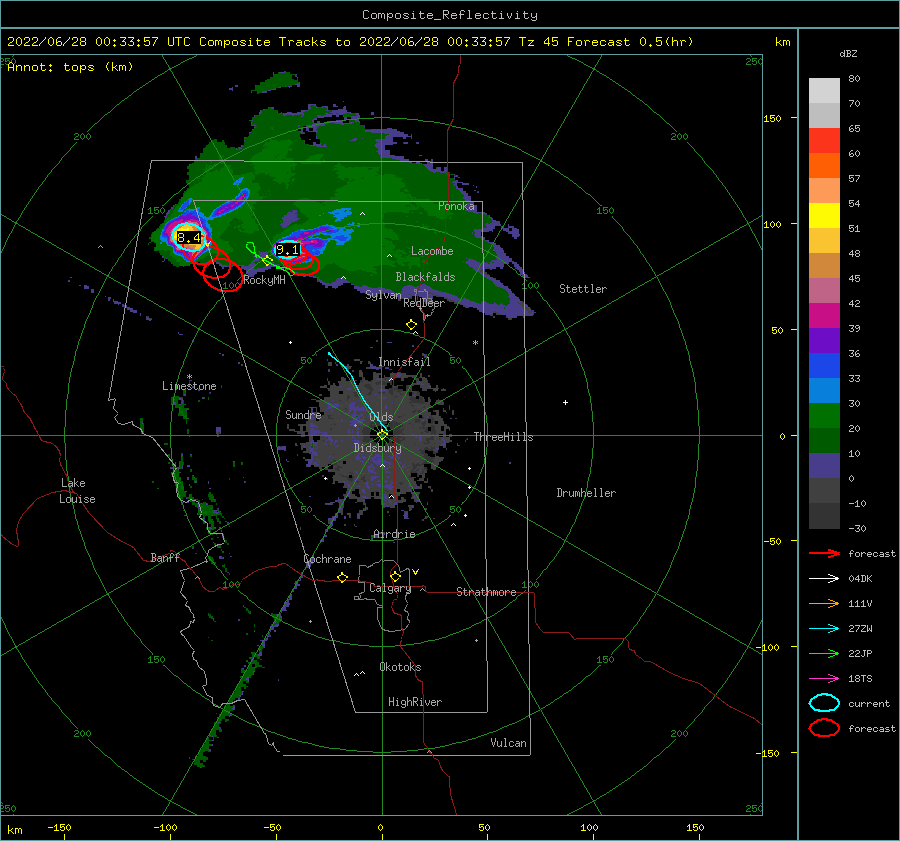Image resolution: width=900 pixels, height=841 pixels.
Task: Click the magenta 42–39 dBZ color swatch
Action: click(x=824, y=316)
